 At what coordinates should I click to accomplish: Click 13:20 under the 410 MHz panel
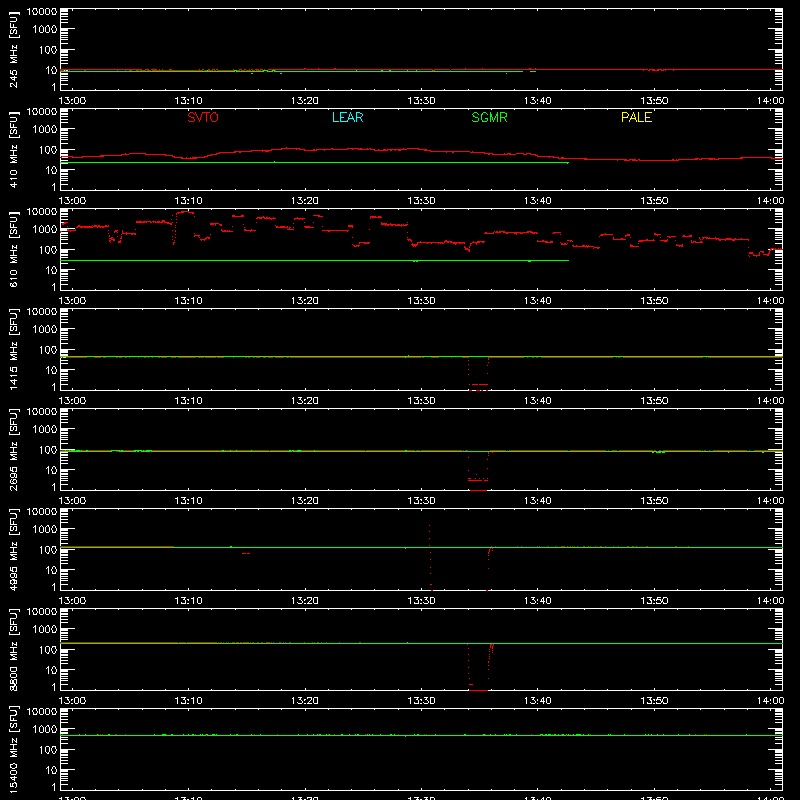pos(305,201)
